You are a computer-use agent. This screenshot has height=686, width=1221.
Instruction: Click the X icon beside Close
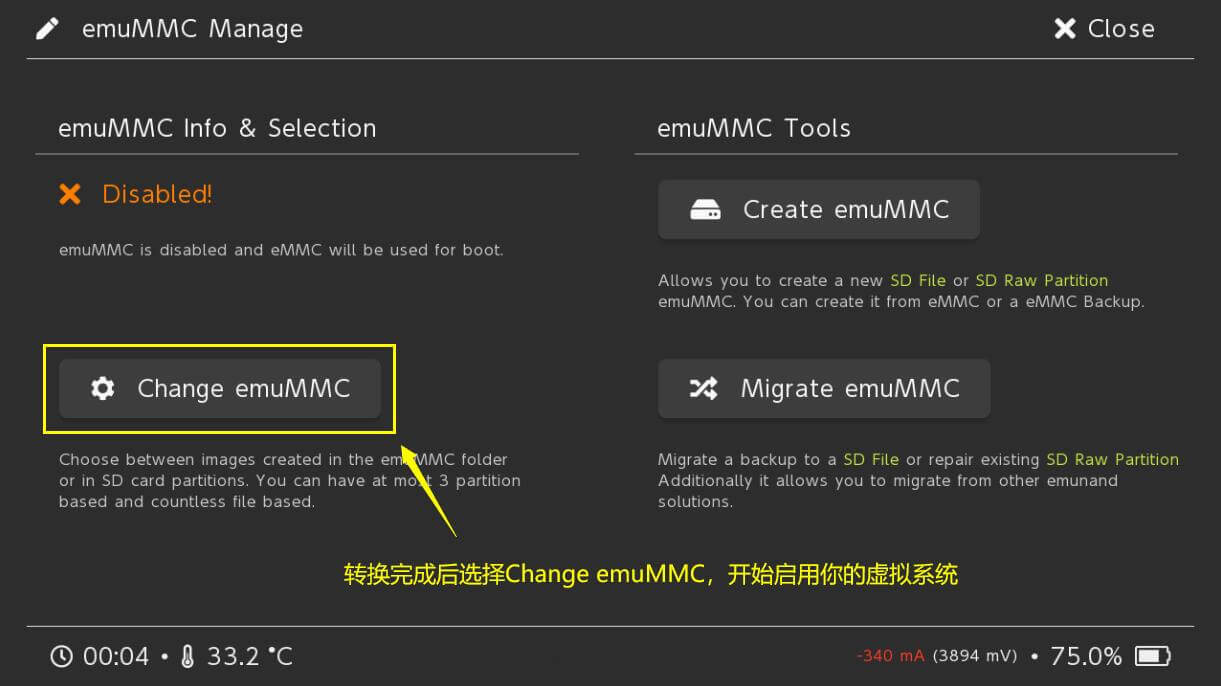(1064, 29)
